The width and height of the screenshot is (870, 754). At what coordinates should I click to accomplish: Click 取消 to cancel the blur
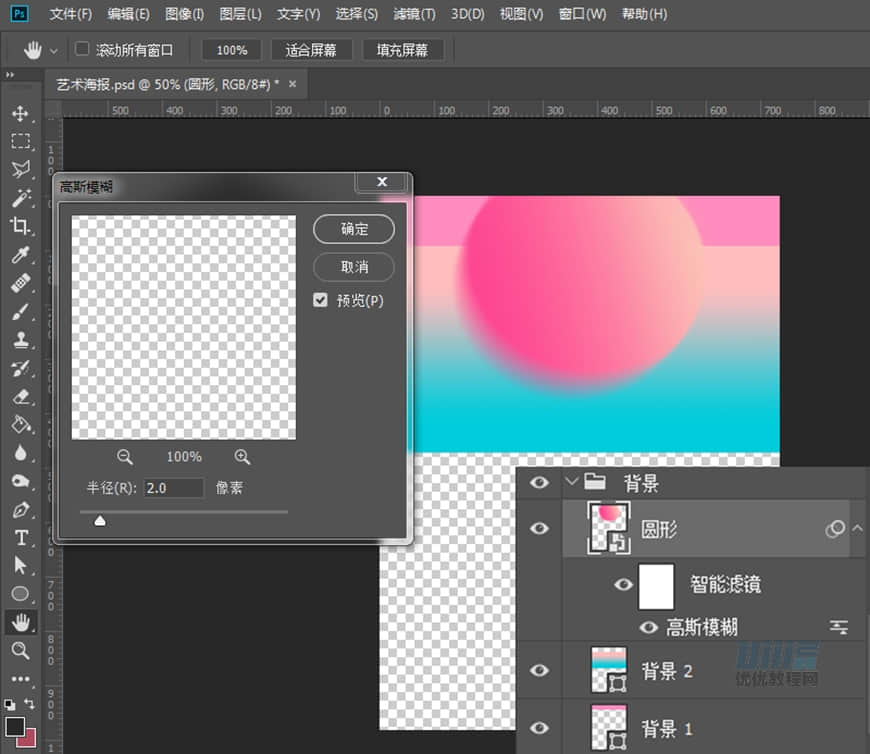tap(354, 267)
